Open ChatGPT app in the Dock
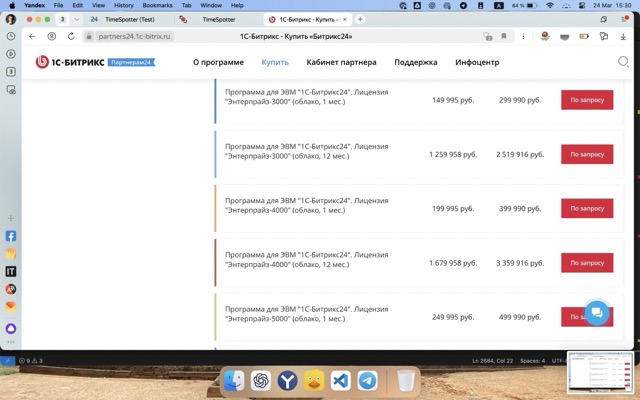 point(260,381)
